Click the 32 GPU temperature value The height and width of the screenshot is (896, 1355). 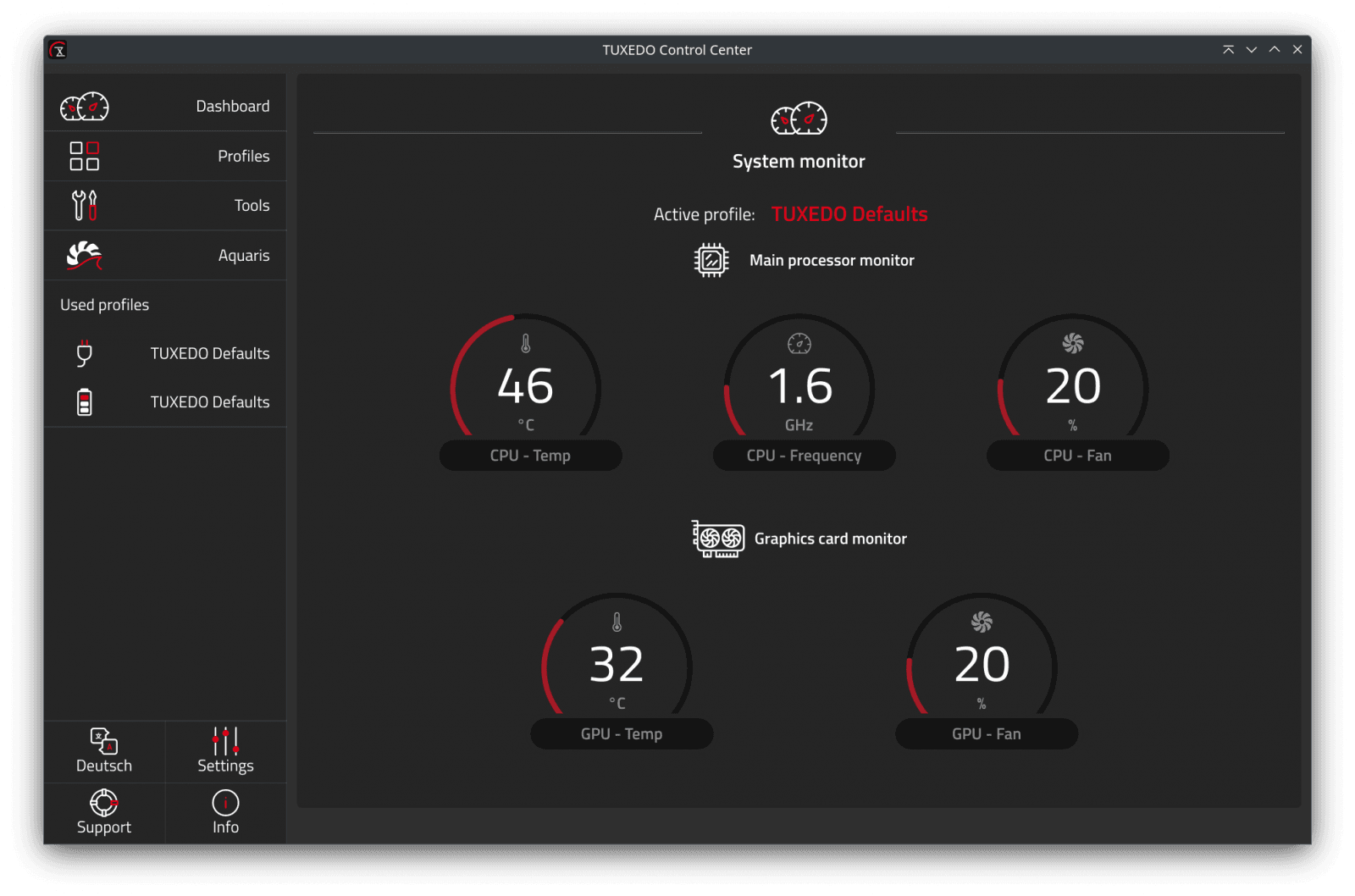pyautogui.click(x=617, y=665)
